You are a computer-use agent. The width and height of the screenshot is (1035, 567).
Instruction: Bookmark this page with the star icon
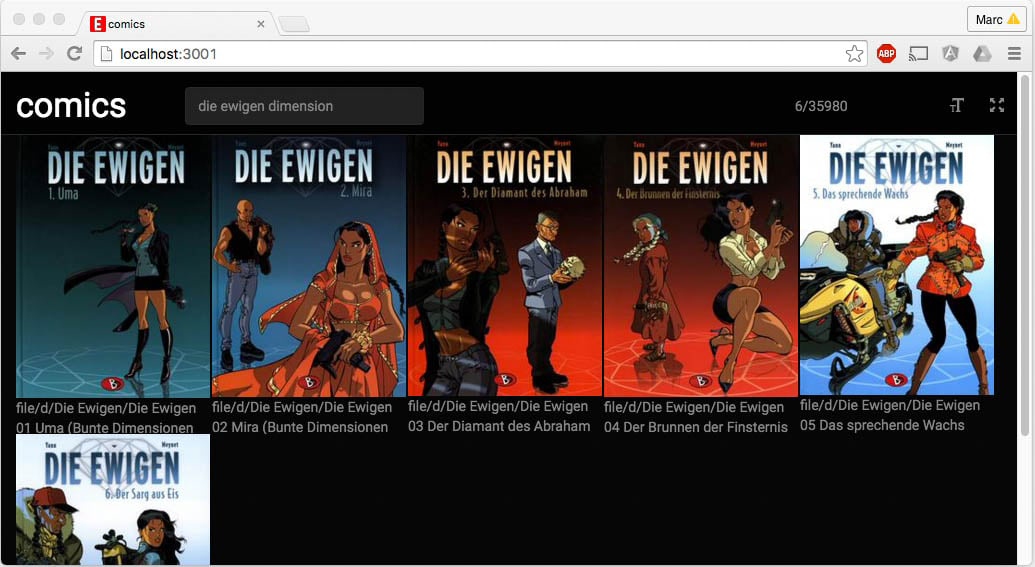[854, 54]
